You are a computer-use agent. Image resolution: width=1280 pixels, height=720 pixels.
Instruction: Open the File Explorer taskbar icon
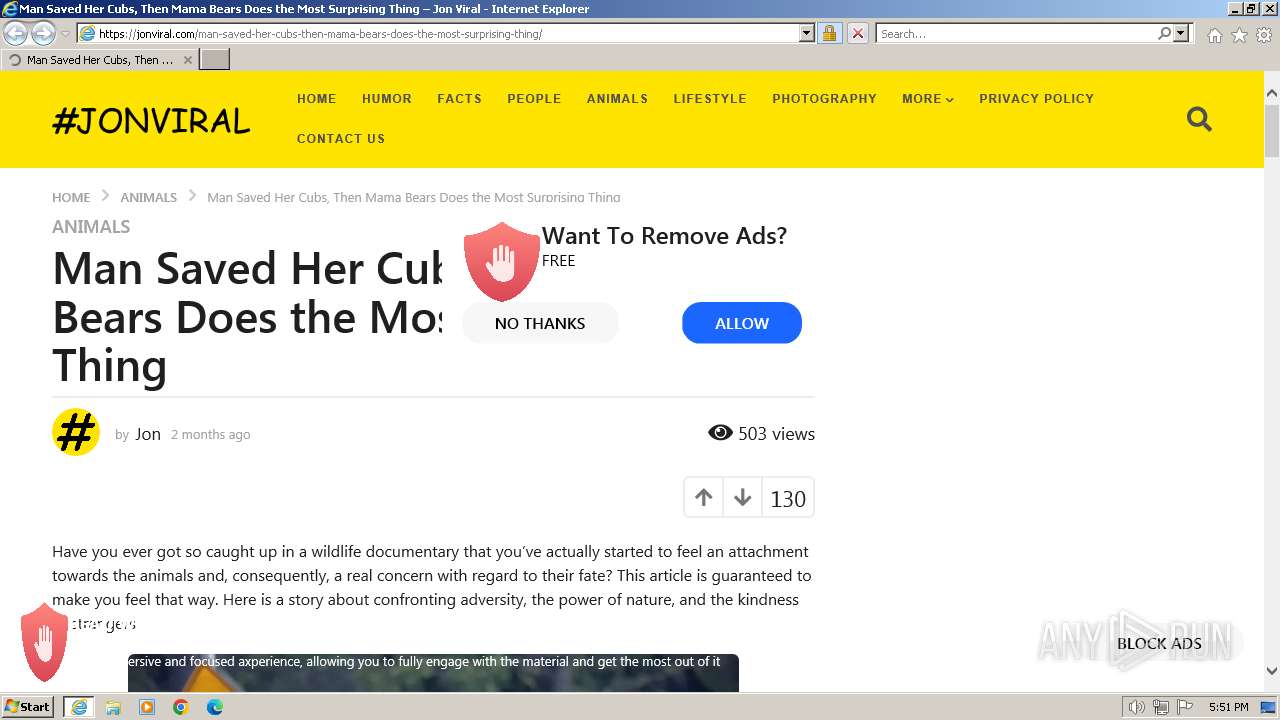coord(113,707)
